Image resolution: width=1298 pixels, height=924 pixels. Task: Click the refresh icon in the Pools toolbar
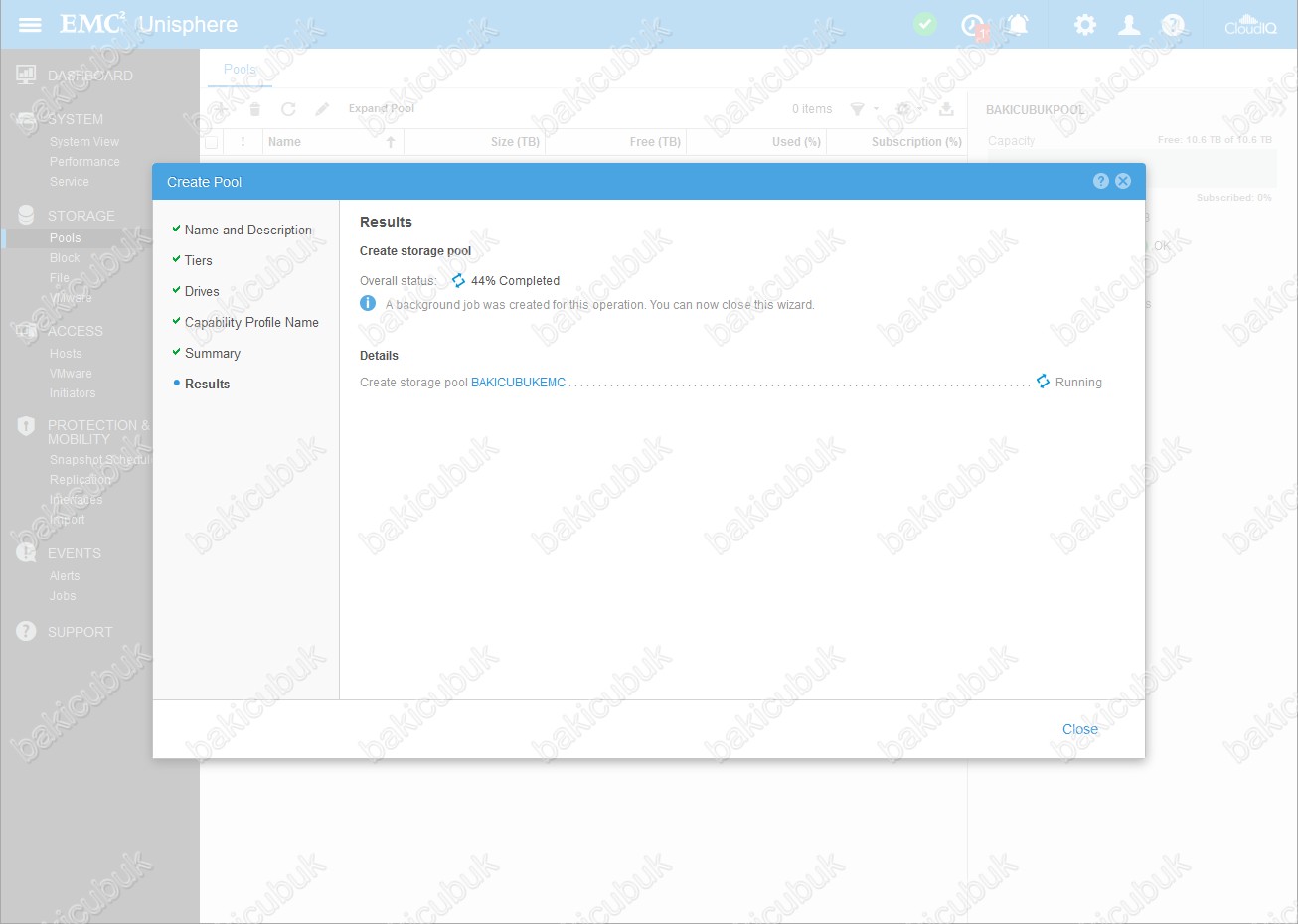pos(288,109)
